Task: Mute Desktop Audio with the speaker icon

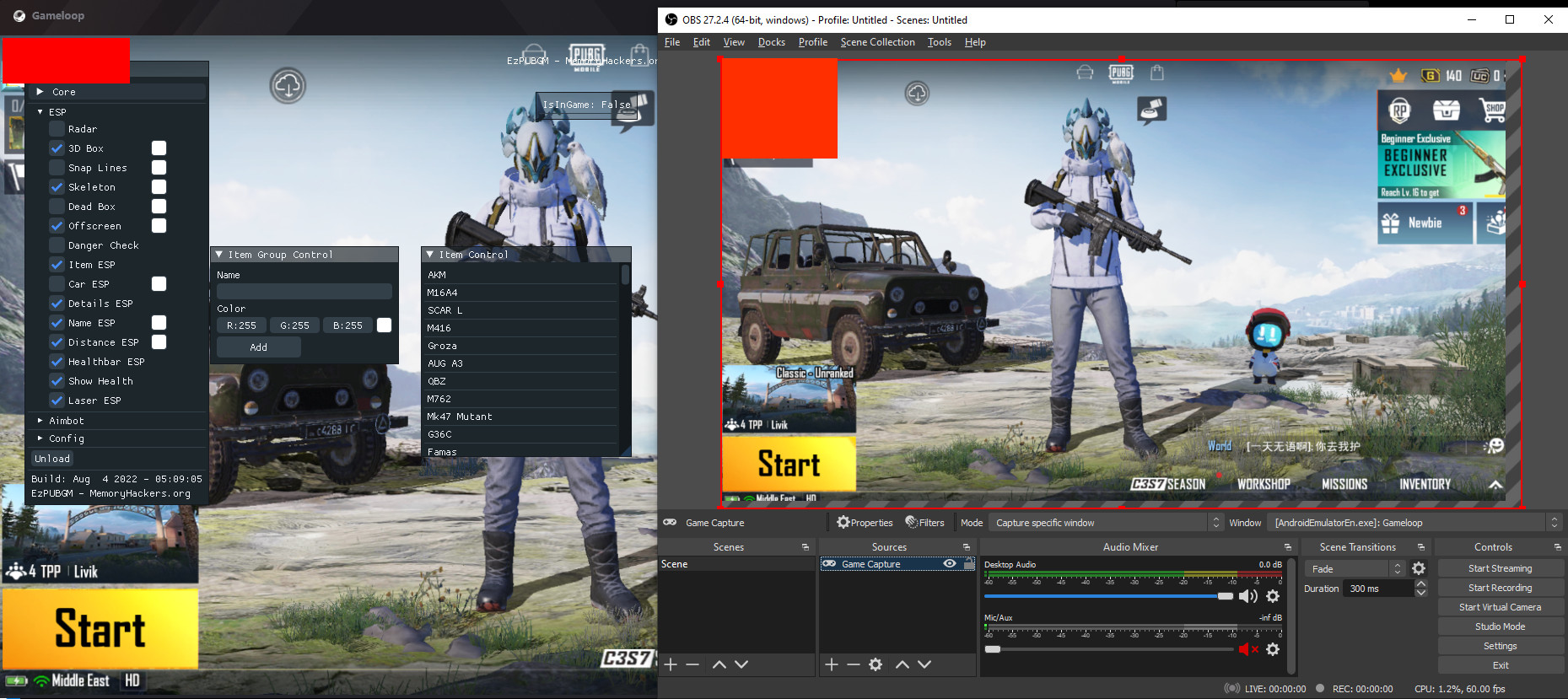Action: tap(1247, 596)
